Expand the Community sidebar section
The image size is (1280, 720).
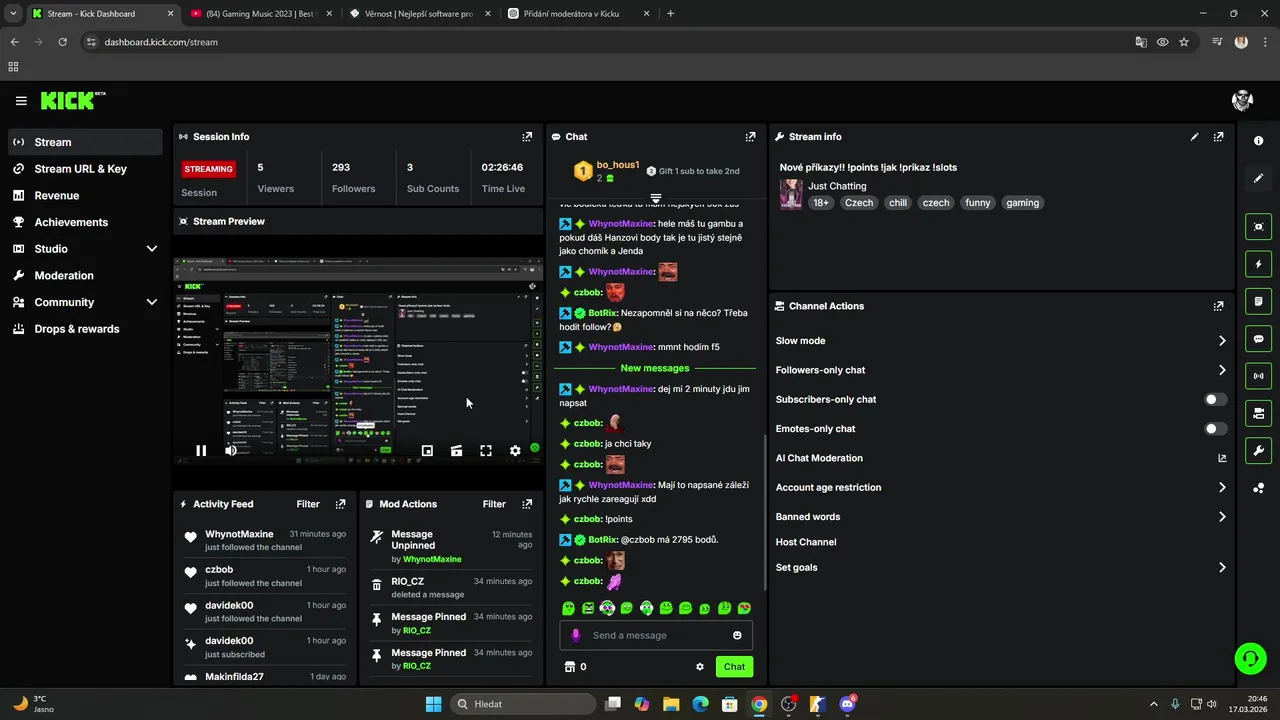[152, 302]
